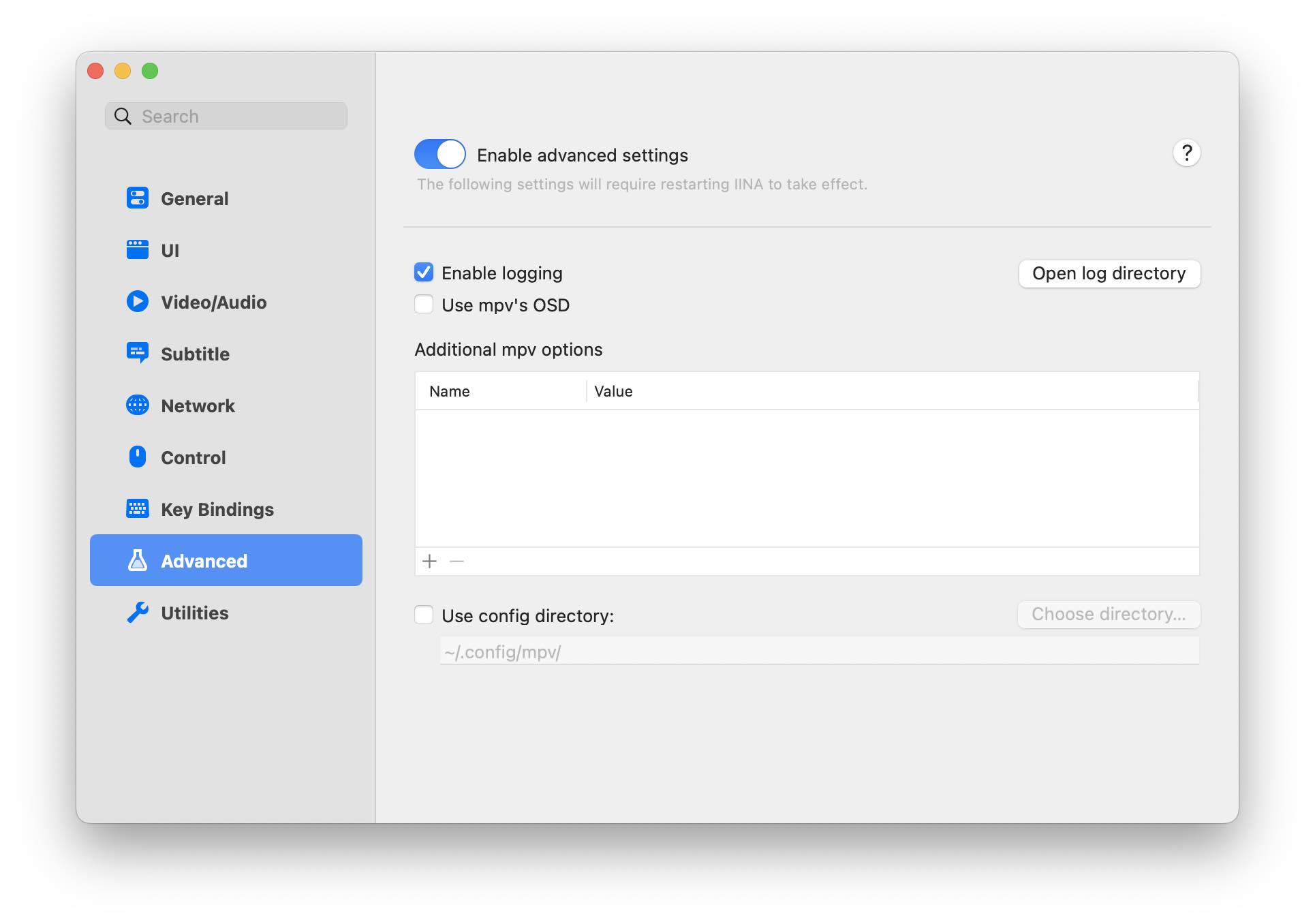
Task: Uncheck Enable logging
Action: [424, 272]
